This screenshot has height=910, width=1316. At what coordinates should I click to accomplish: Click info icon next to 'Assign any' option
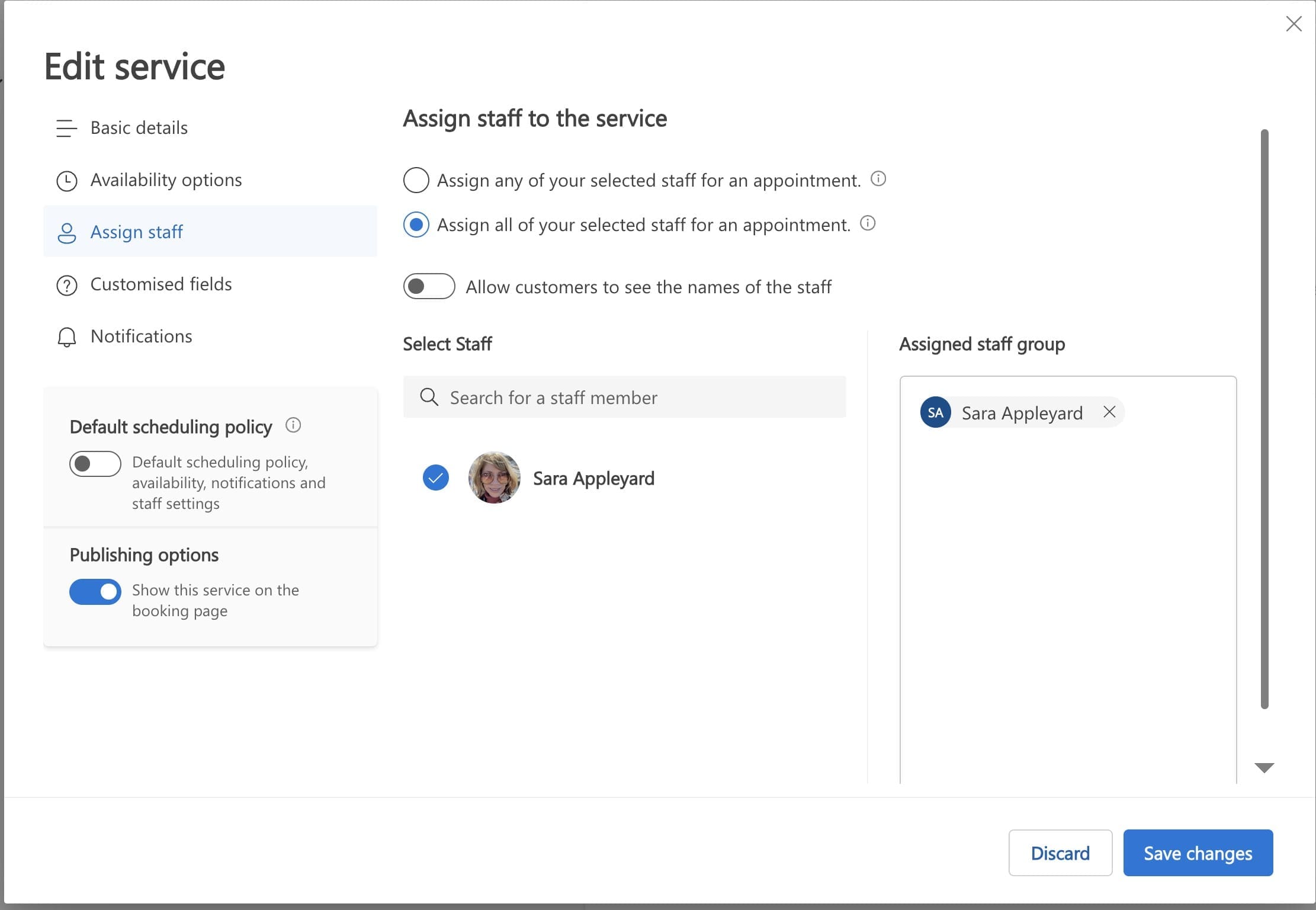point(878,179)
